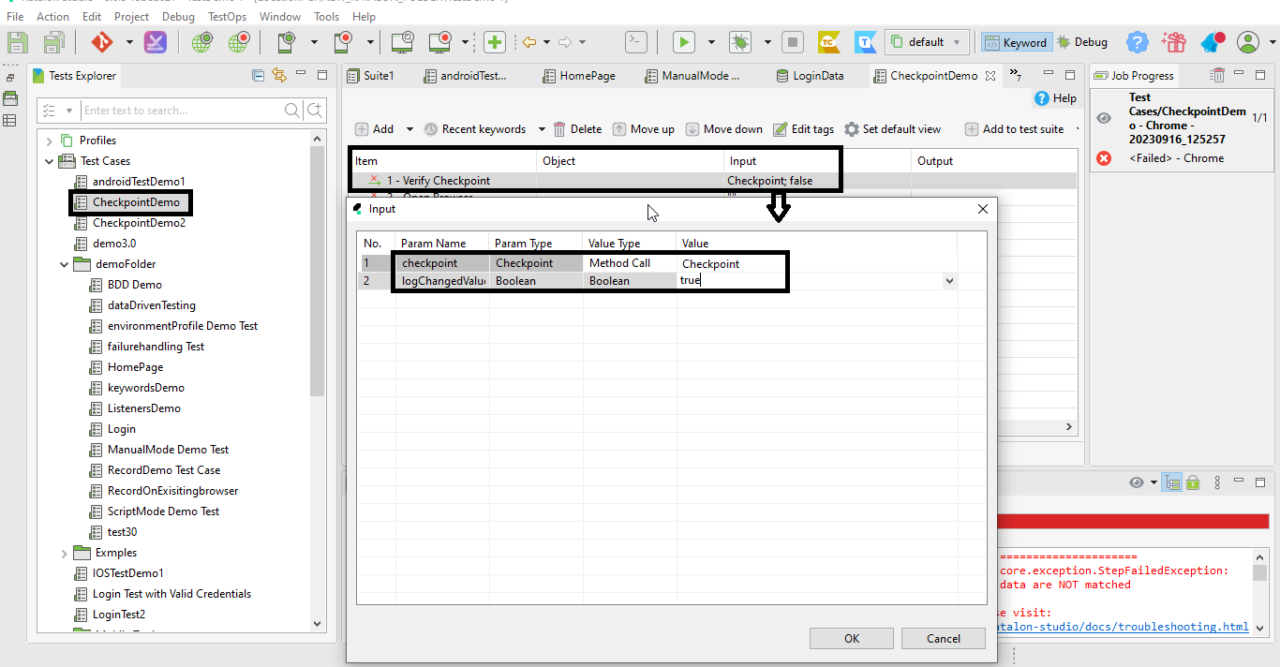Open the Boolean value dropdown arrow

pos(948,281)
